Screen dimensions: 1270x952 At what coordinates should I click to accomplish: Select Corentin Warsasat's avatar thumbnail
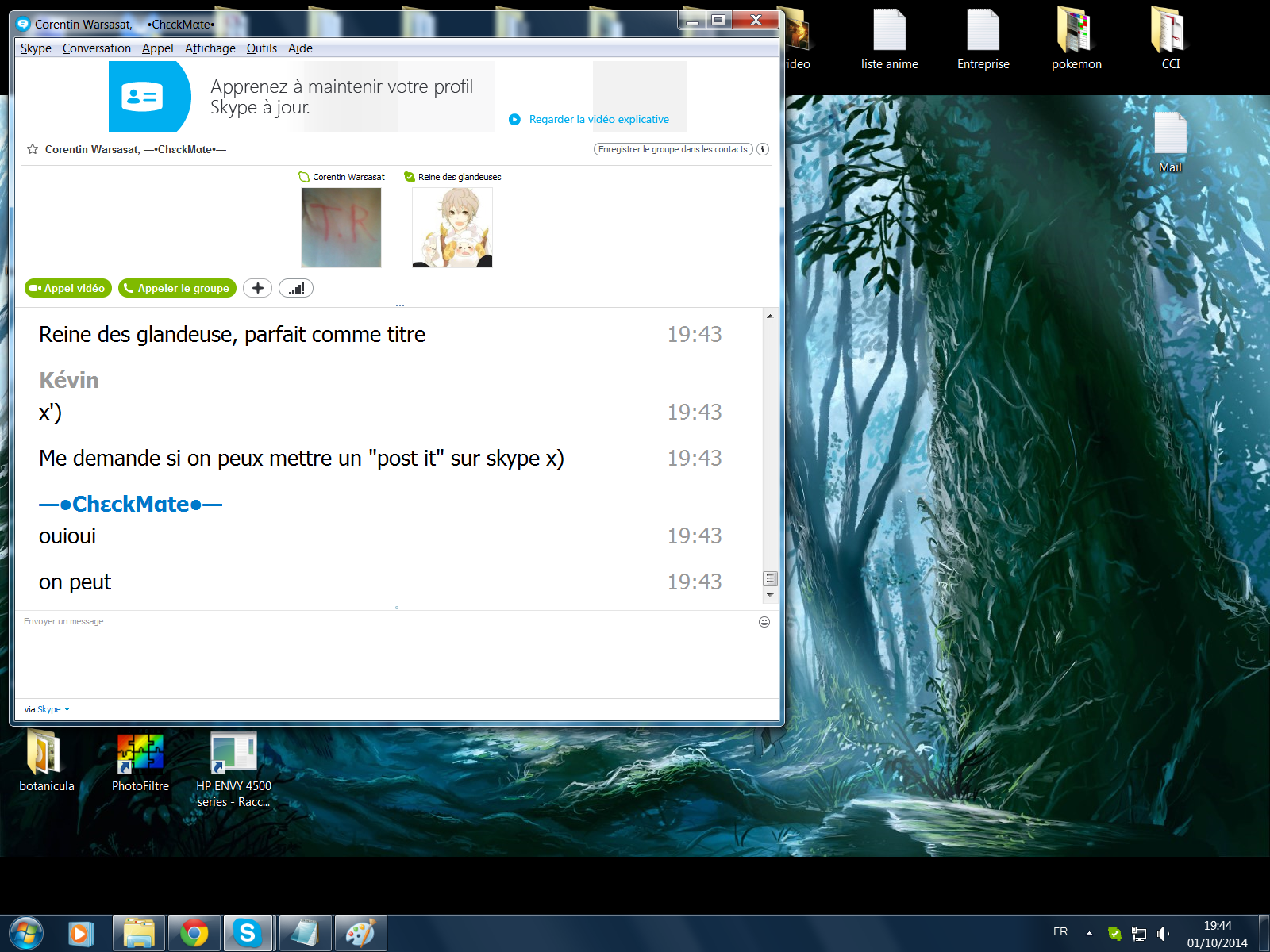coord(341,228)
